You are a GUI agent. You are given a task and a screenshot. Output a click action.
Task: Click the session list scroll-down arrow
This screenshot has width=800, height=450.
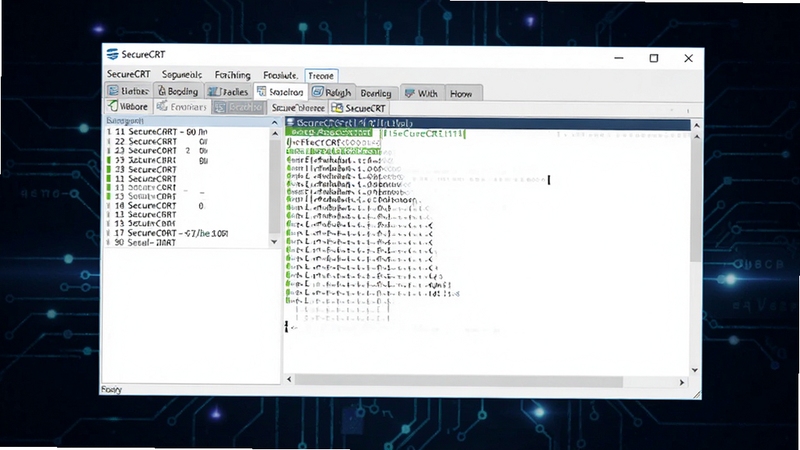pyautogui.click(x=274, y=242)
